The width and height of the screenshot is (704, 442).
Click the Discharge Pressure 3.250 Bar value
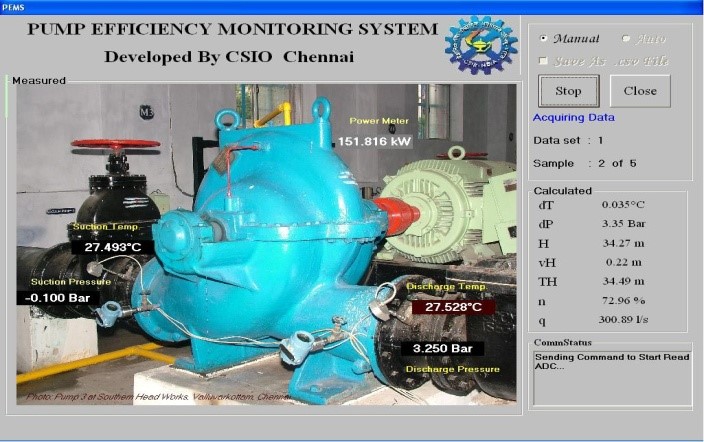[442, 349]
